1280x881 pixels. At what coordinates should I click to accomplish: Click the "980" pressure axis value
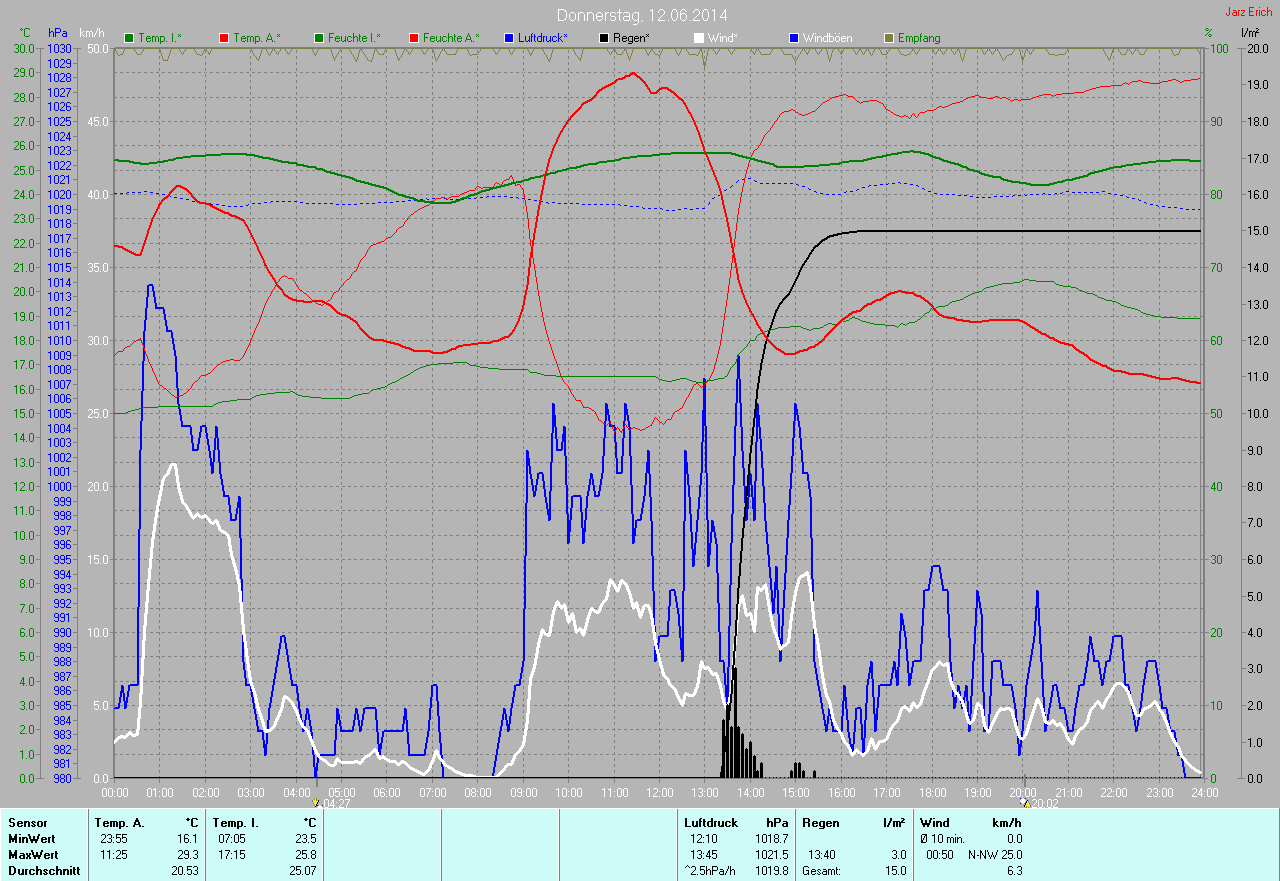coord(62,779)
